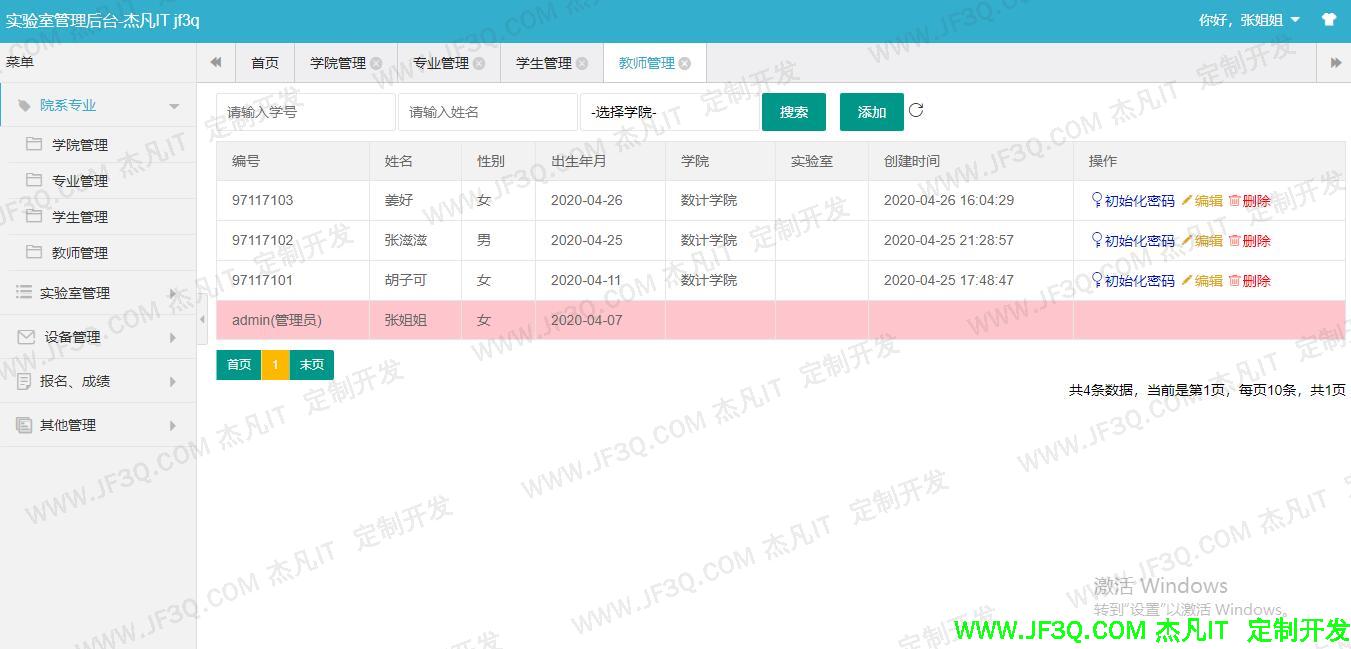The height and width of the screenshot is (649, 1351).
Task: Click the refresh icon beside 添加 button
Action: [x=916, y=112]
